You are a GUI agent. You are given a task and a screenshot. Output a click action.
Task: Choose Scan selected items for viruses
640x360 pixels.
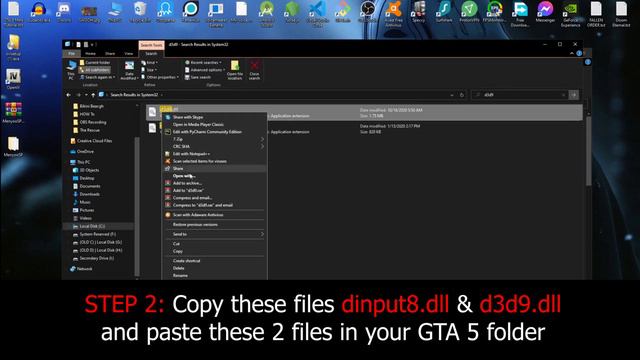point(215,161)
